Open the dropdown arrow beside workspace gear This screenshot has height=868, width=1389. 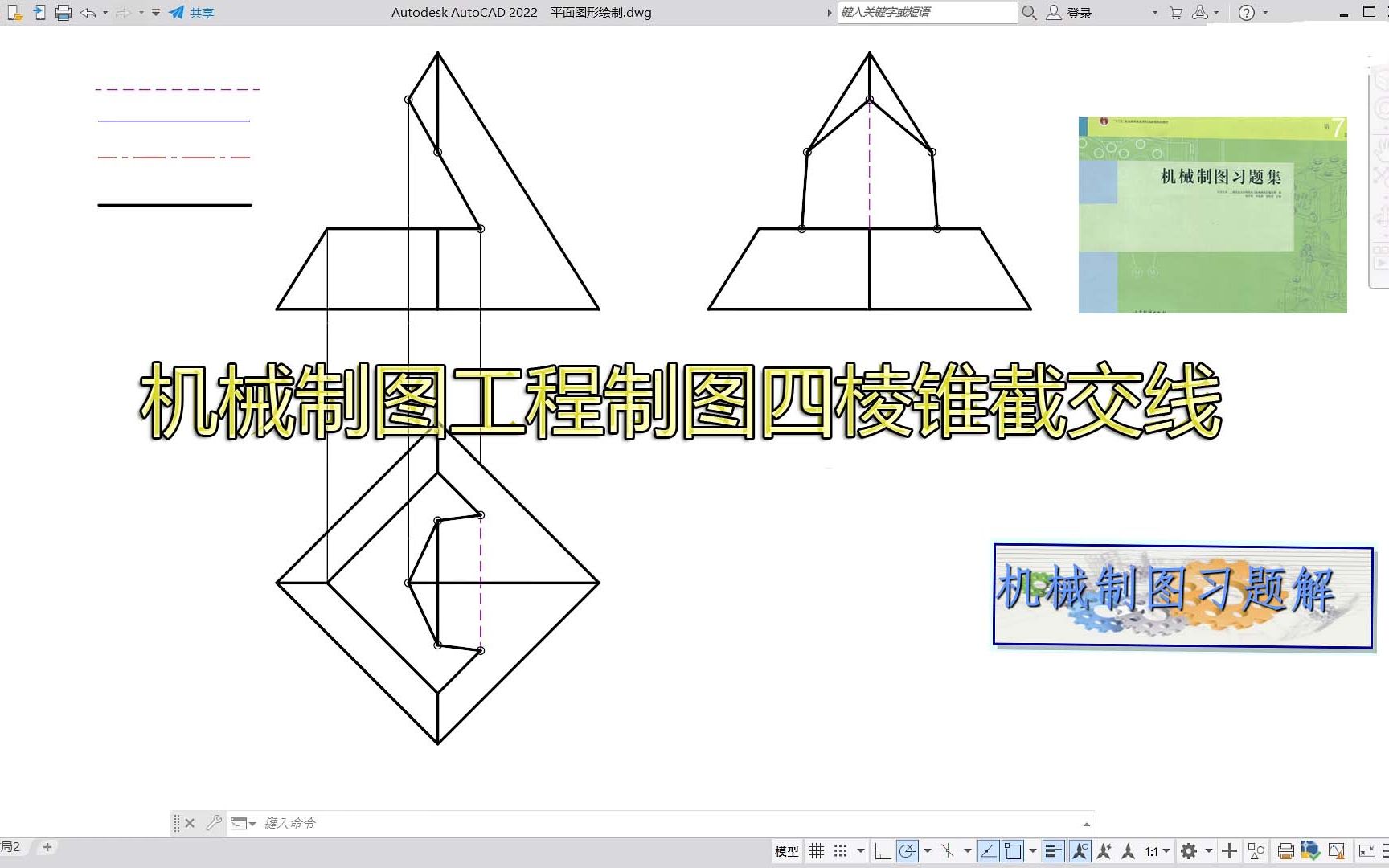click(x=1208, y=851)
